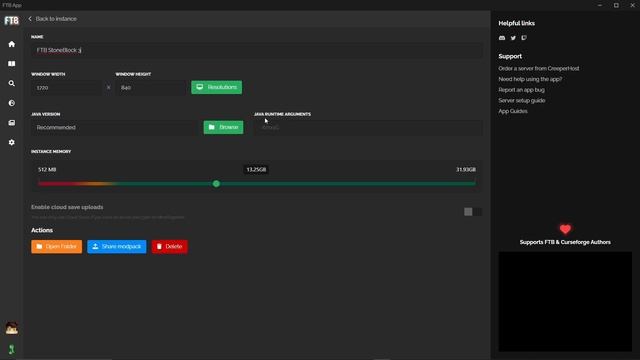Browse for a Java version
Screen dimensions: 640x360
pyautogui.click(x=223, y=127)
